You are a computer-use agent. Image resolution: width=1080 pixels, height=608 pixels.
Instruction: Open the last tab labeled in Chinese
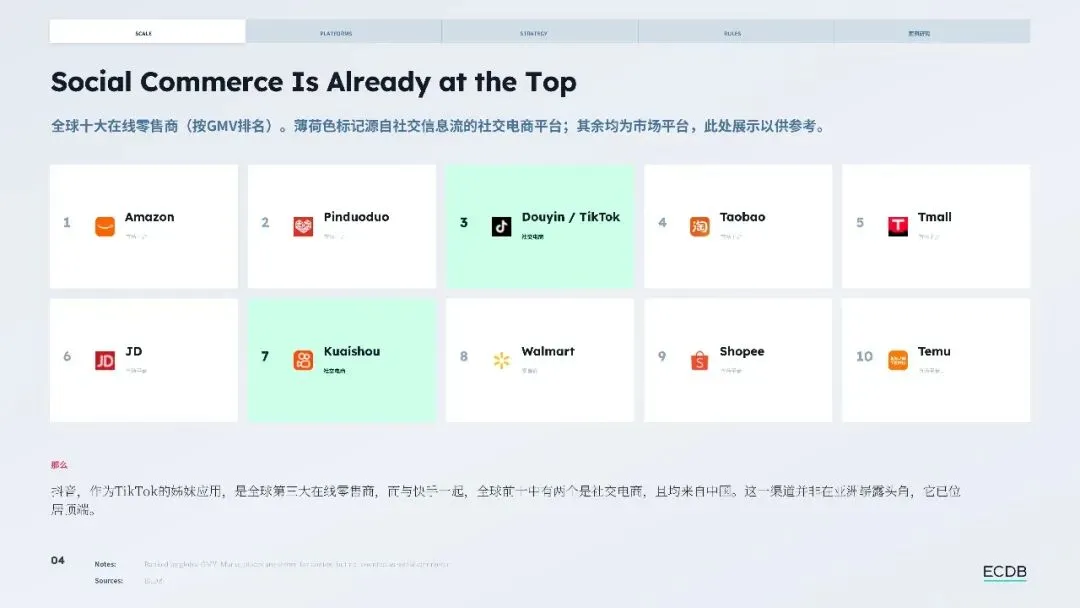[x=932, y=32]
